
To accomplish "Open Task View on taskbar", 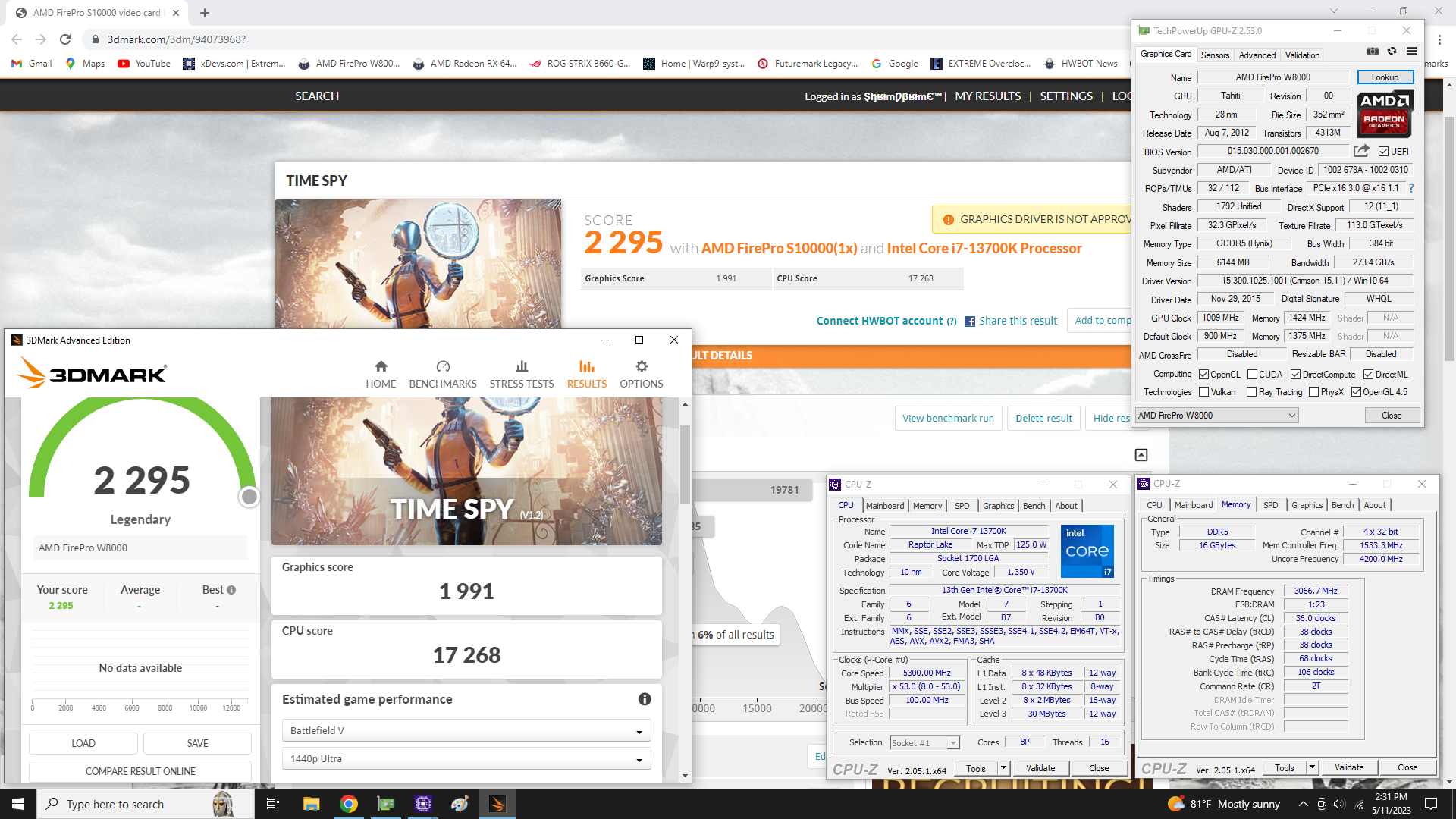I will coord(273,804).
